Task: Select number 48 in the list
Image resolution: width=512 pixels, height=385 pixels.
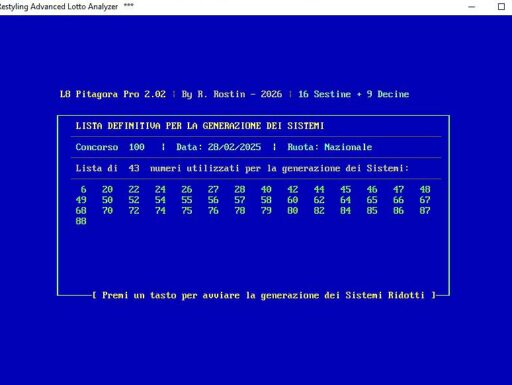Action: (x=425, y=190)
